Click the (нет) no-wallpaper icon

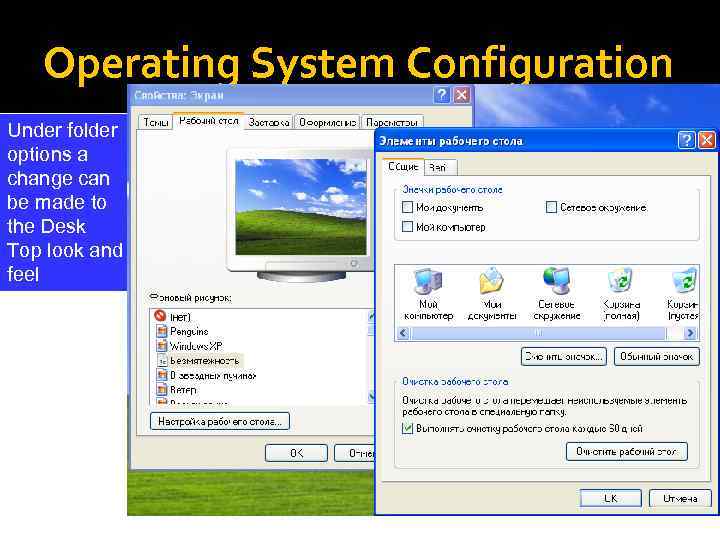click(x=160, y=316)
